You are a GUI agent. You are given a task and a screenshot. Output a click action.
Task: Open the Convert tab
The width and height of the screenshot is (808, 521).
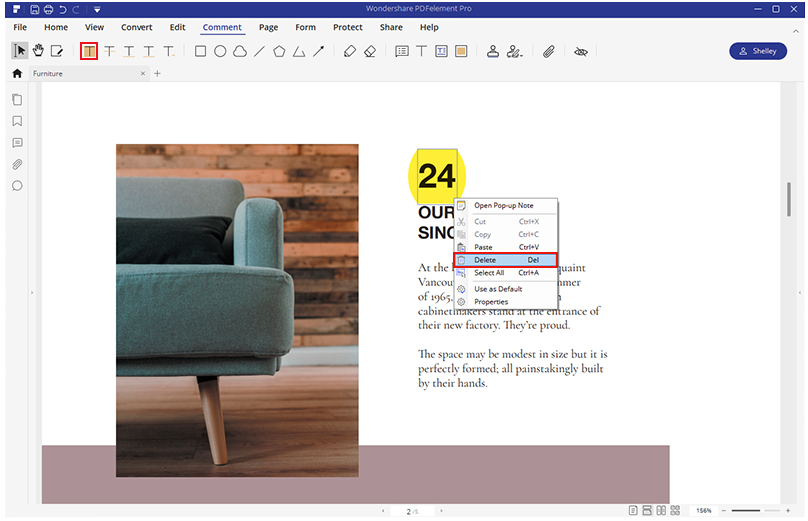tap(137, 27)
